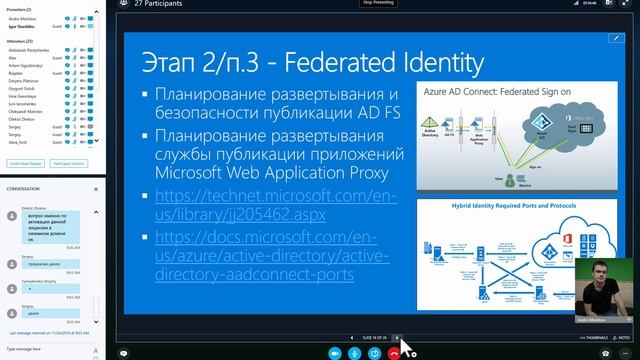Viewport: 640px width, 360px height.
Task: Open the Conversation panel menu icon
Action: point(96,189)
